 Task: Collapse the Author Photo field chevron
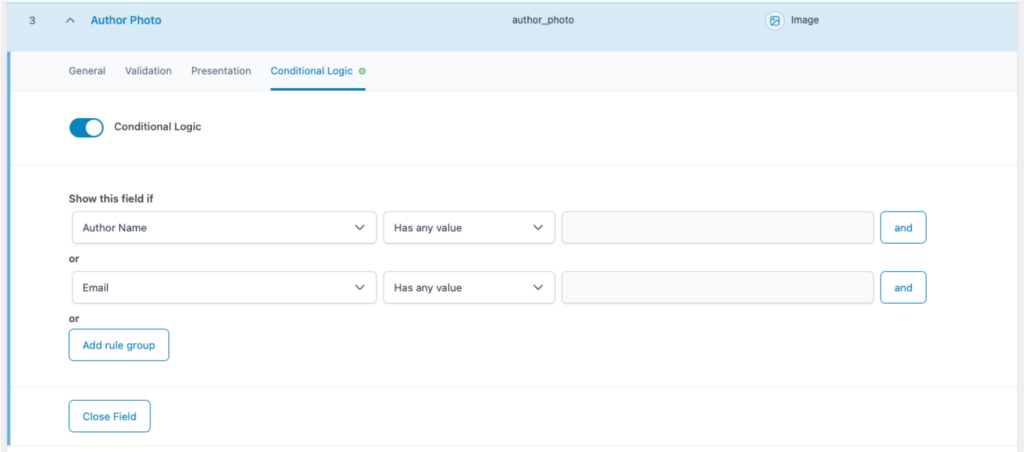coord(70,20)
